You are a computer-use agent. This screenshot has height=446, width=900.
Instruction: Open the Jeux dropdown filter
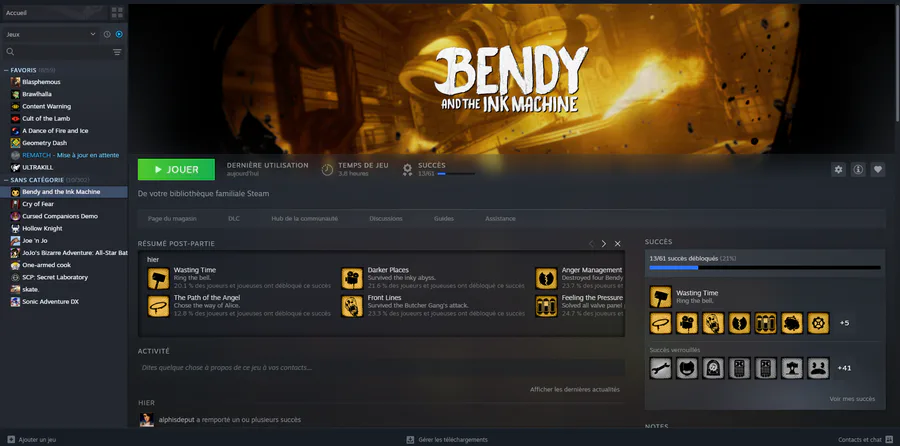point(51,34)
